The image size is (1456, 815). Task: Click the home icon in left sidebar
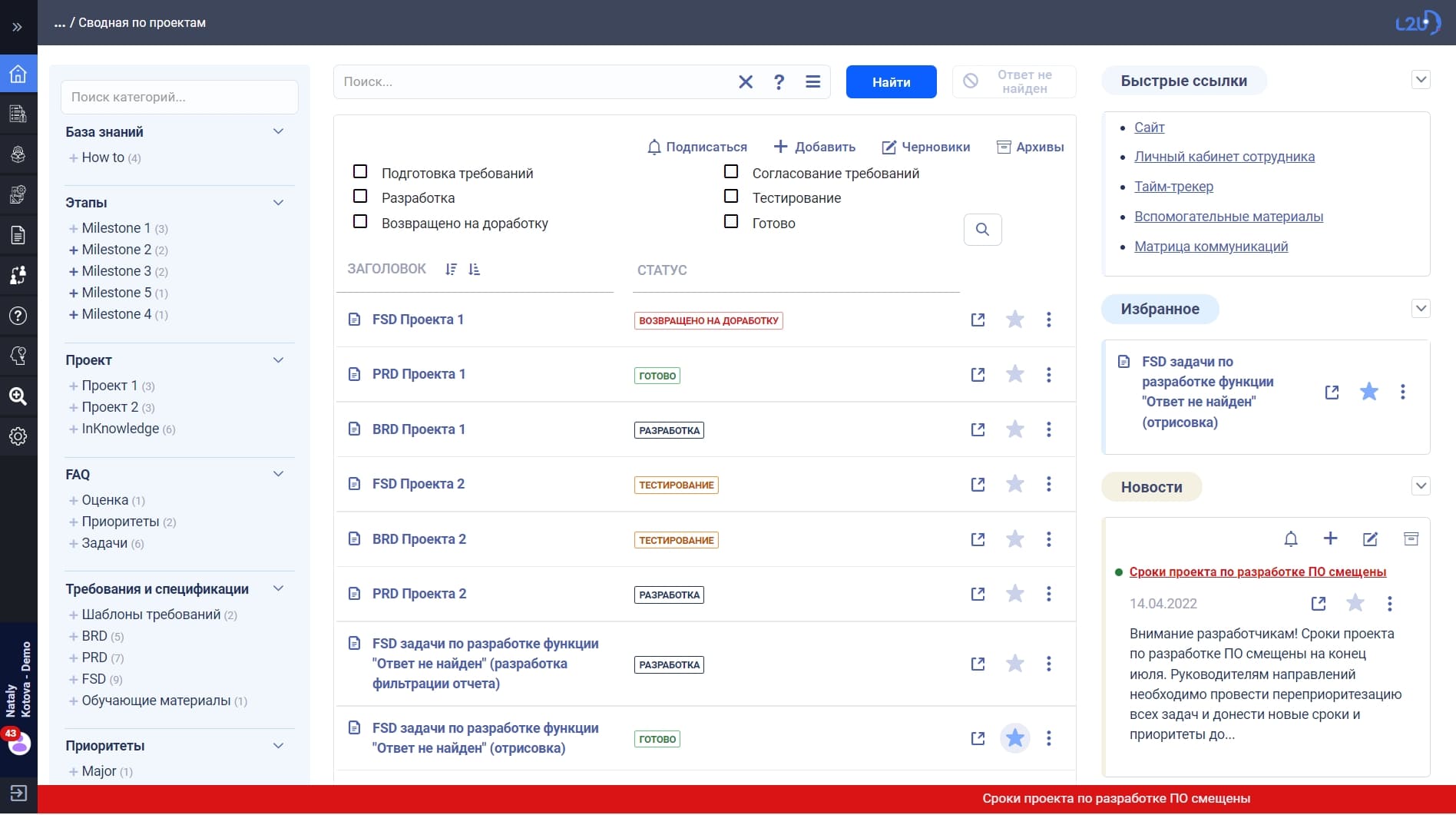[x=18, y=75]
